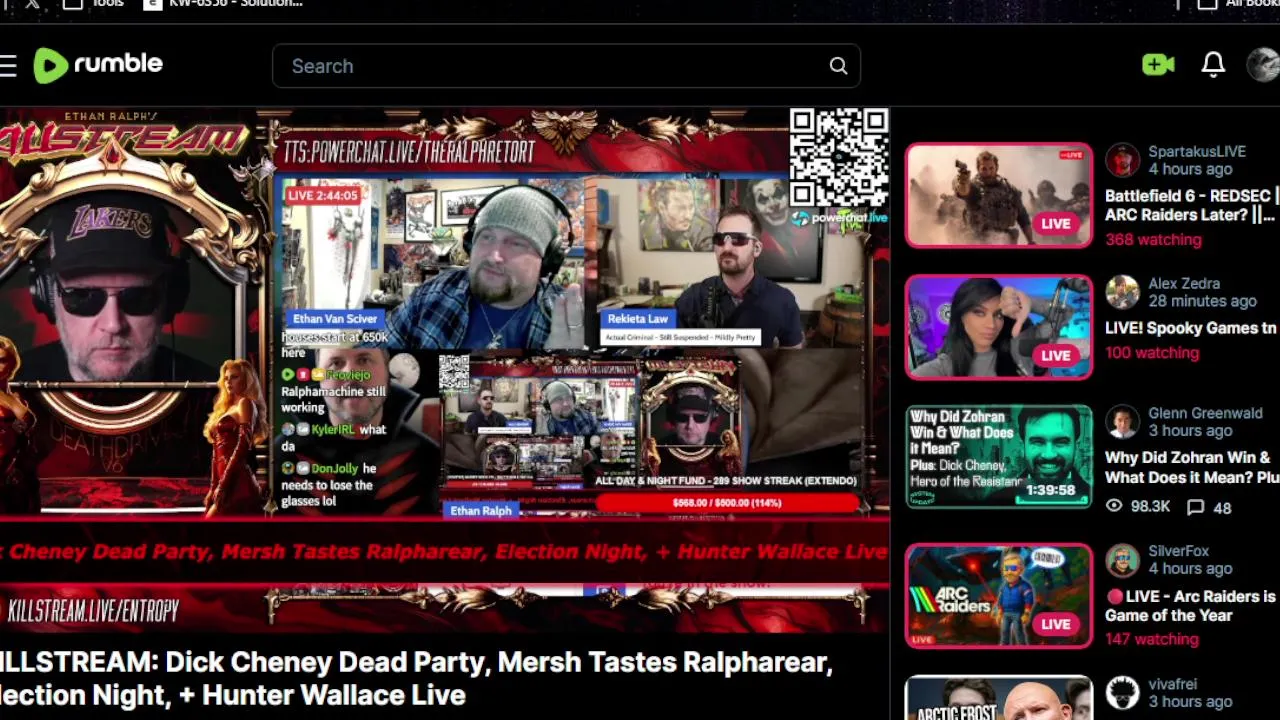The height and width of the screenshot is (720, 1280).
Task: Click the LIVE 2:44:05 badge in video
Action: pos(322,195)
